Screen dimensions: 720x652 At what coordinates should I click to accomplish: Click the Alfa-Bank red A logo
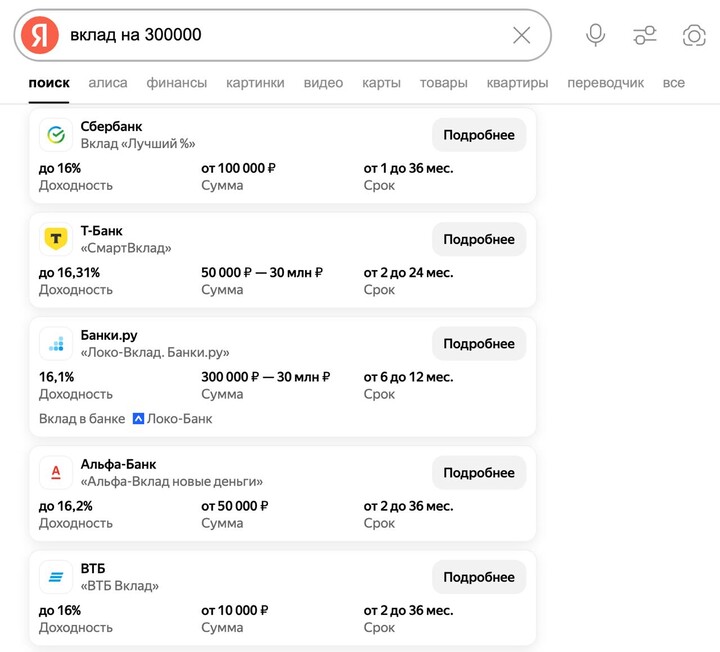(x=56, y=472)
